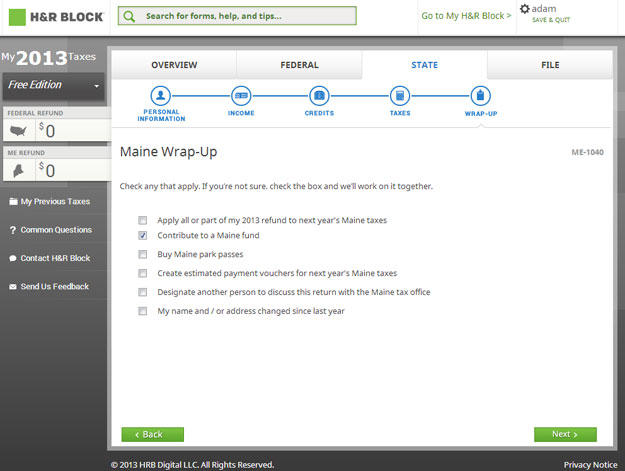Click the green Back button
625x471 pixels.
pos(153,434)
